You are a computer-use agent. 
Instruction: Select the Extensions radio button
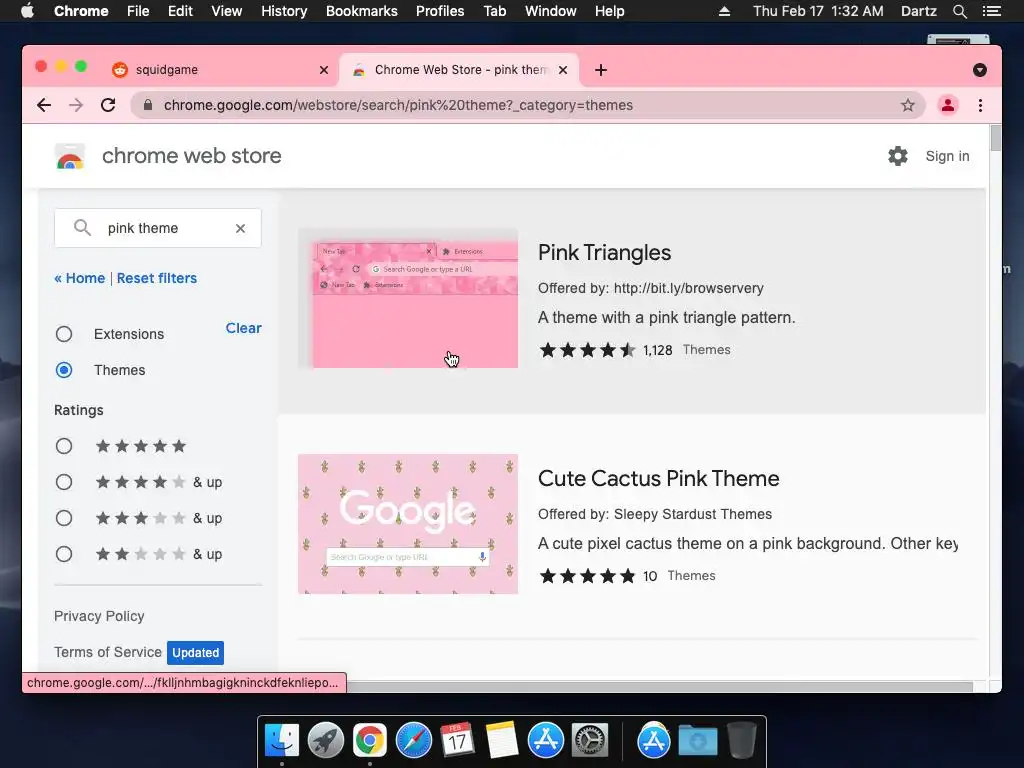click(64, 334)
